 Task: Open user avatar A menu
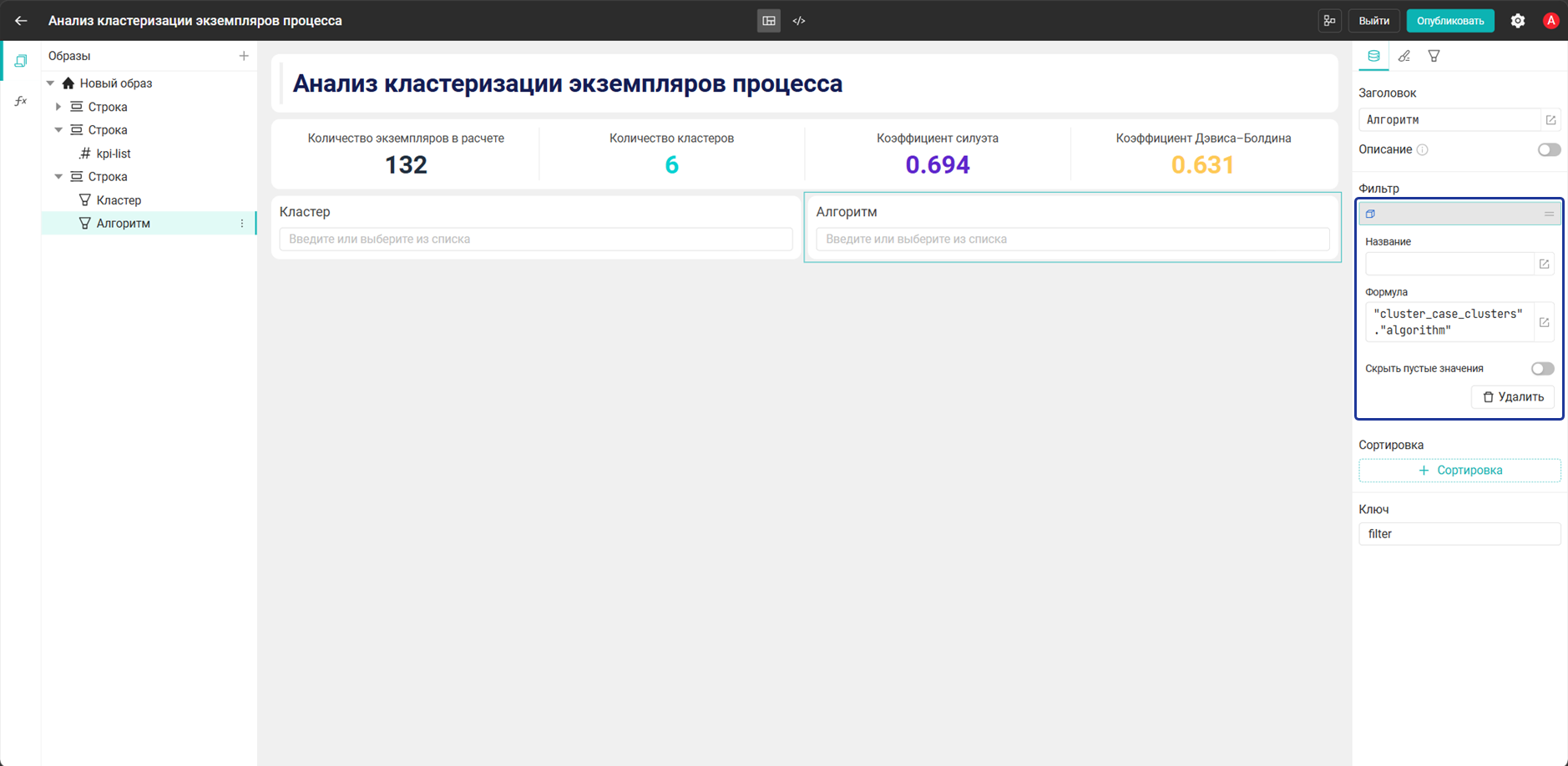(x=1550, y=21)
